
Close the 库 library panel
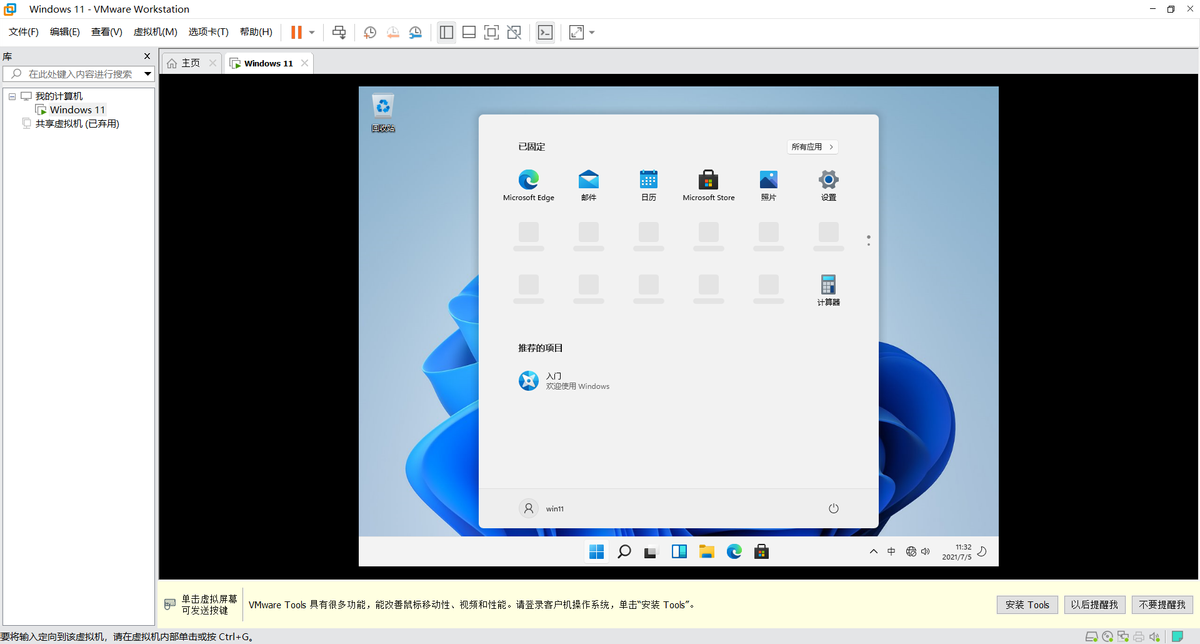pos(147,57)
